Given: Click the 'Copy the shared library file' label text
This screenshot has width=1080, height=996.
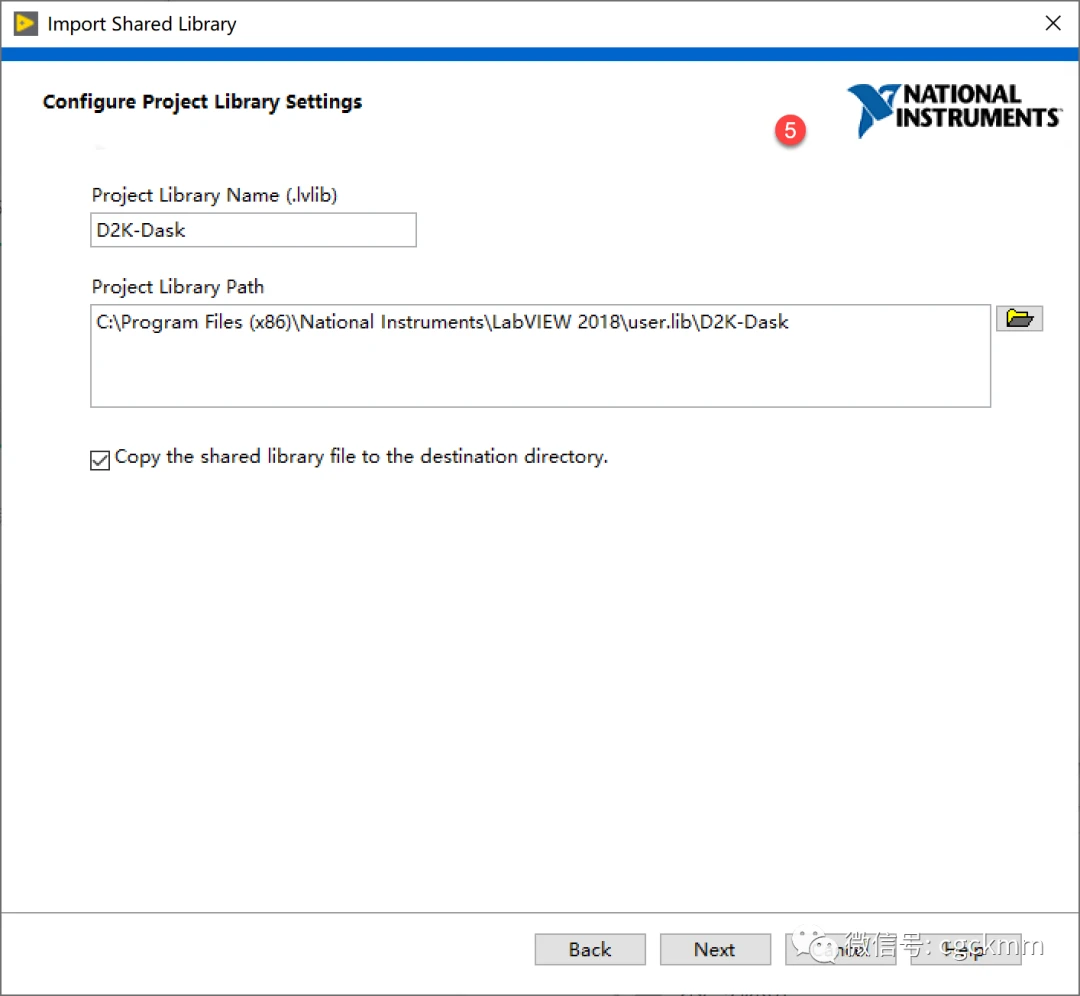Looking at the screenshot, I should (361, 457).
